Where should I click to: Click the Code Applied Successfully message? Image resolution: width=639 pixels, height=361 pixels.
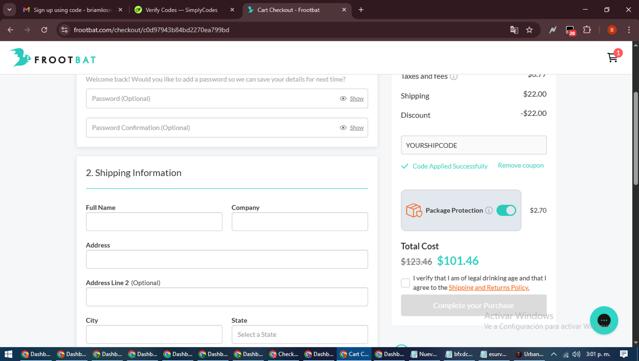(x=450, y=166)
